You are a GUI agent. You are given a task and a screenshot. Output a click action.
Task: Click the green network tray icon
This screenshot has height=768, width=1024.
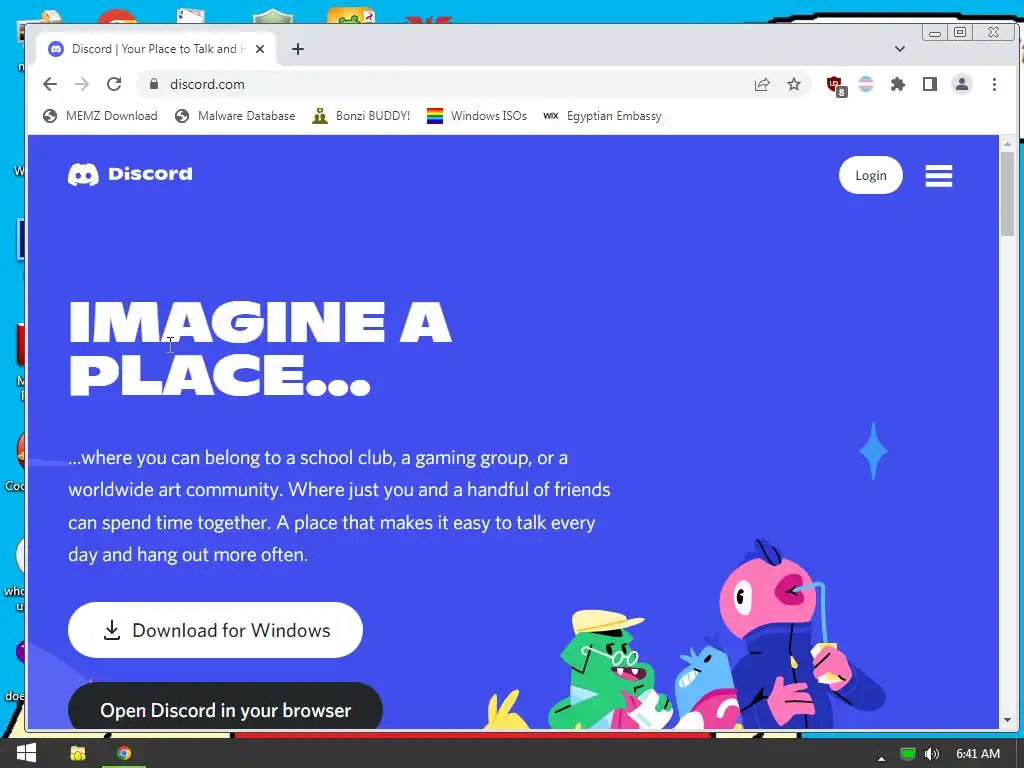pos(907,754)
